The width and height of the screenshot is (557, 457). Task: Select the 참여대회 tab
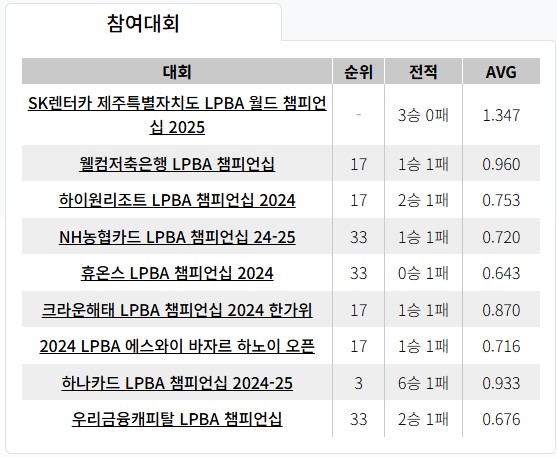143,23
